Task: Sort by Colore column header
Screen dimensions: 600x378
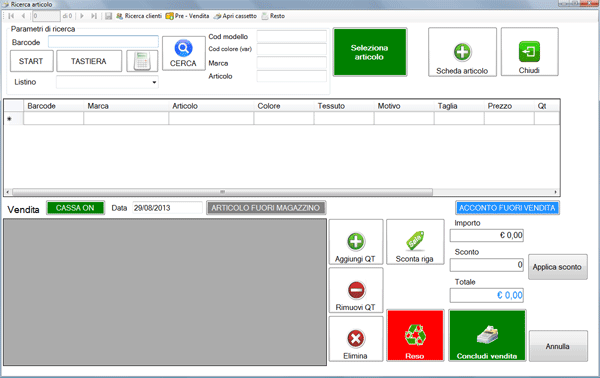Action: 284,106
